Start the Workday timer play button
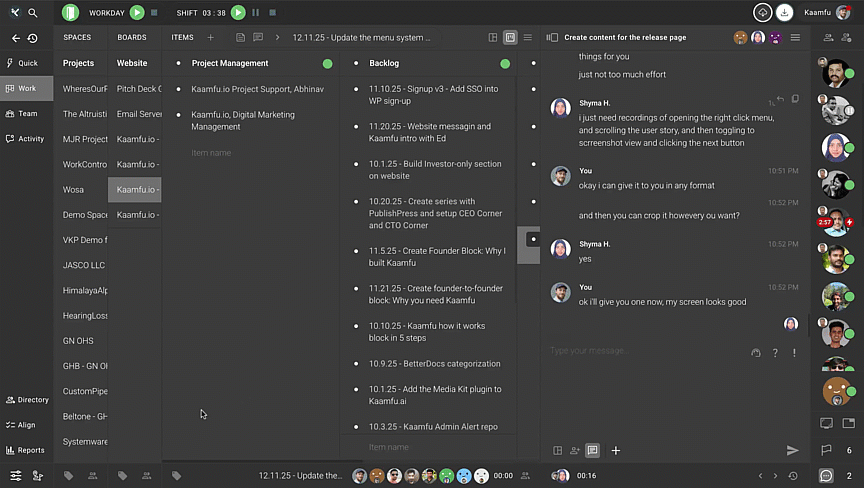 (x=137, y=13)
